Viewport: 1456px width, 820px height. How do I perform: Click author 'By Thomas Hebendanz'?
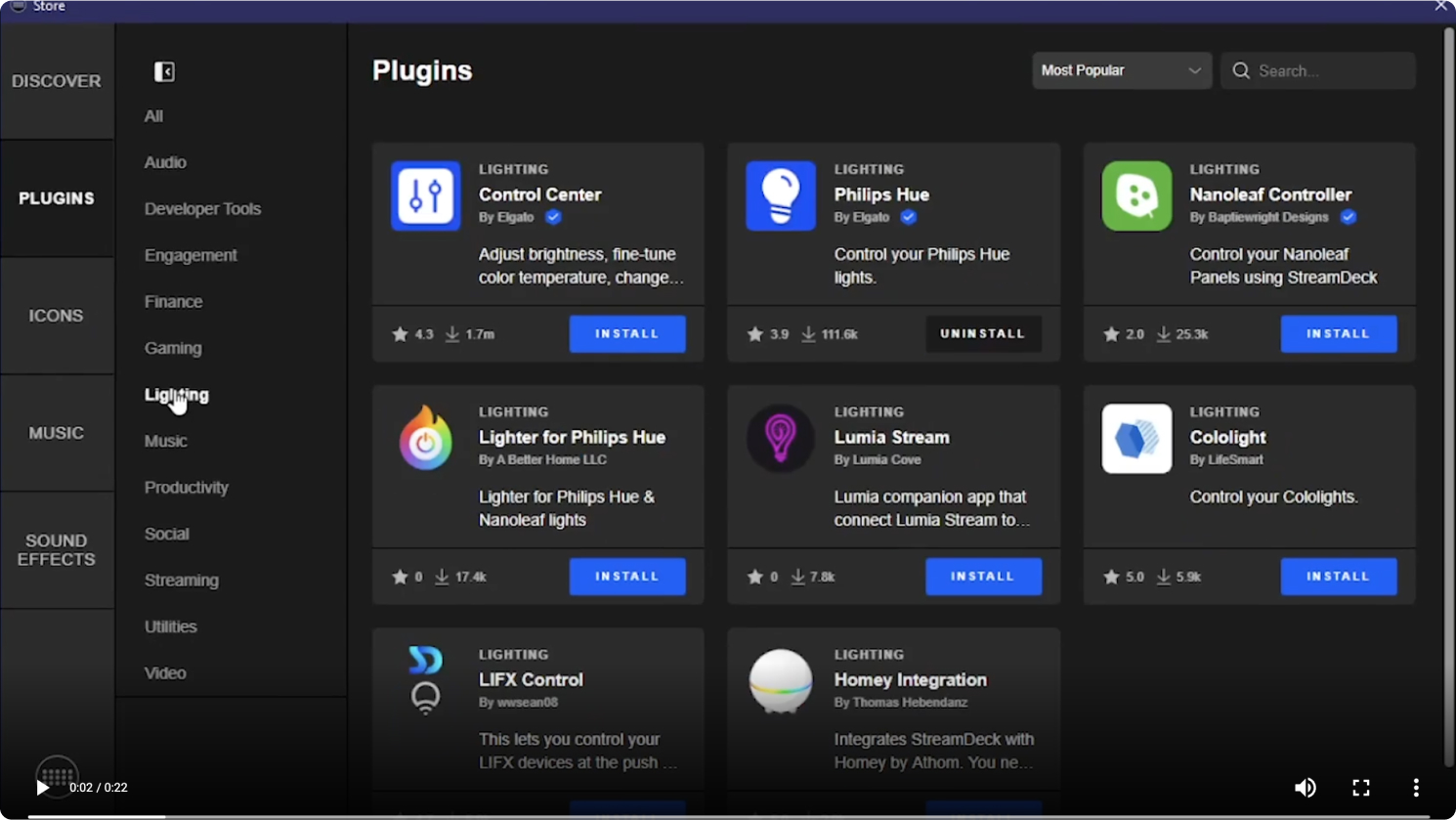[x=901, y=703]
